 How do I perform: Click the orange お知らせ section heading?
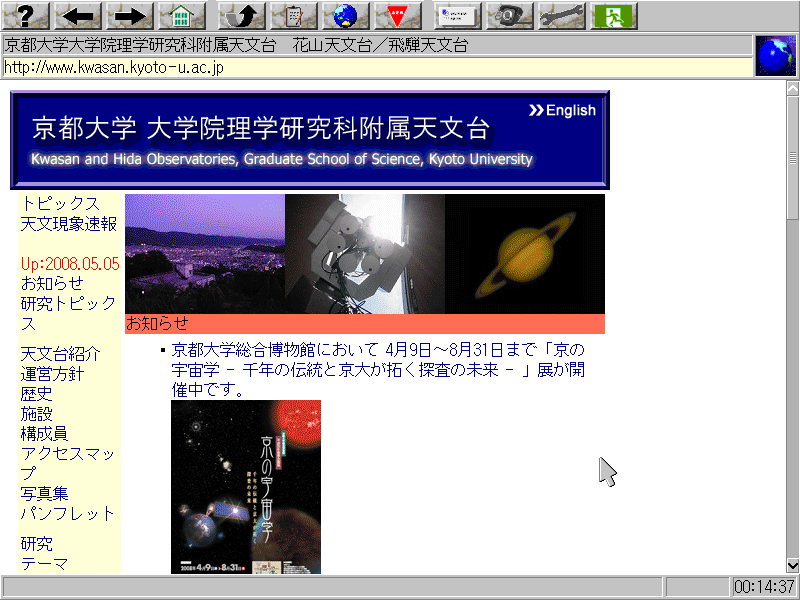click(365, 324)
